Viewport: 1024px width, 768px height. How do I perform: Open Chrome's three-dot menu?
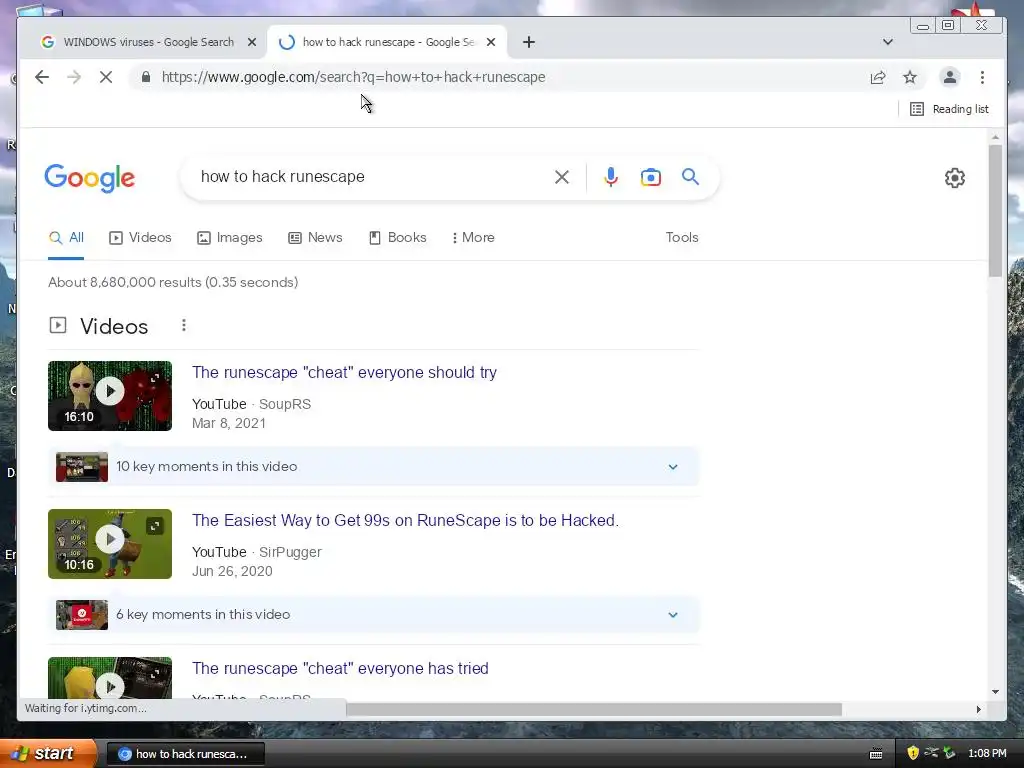click(x=982, y=77)
